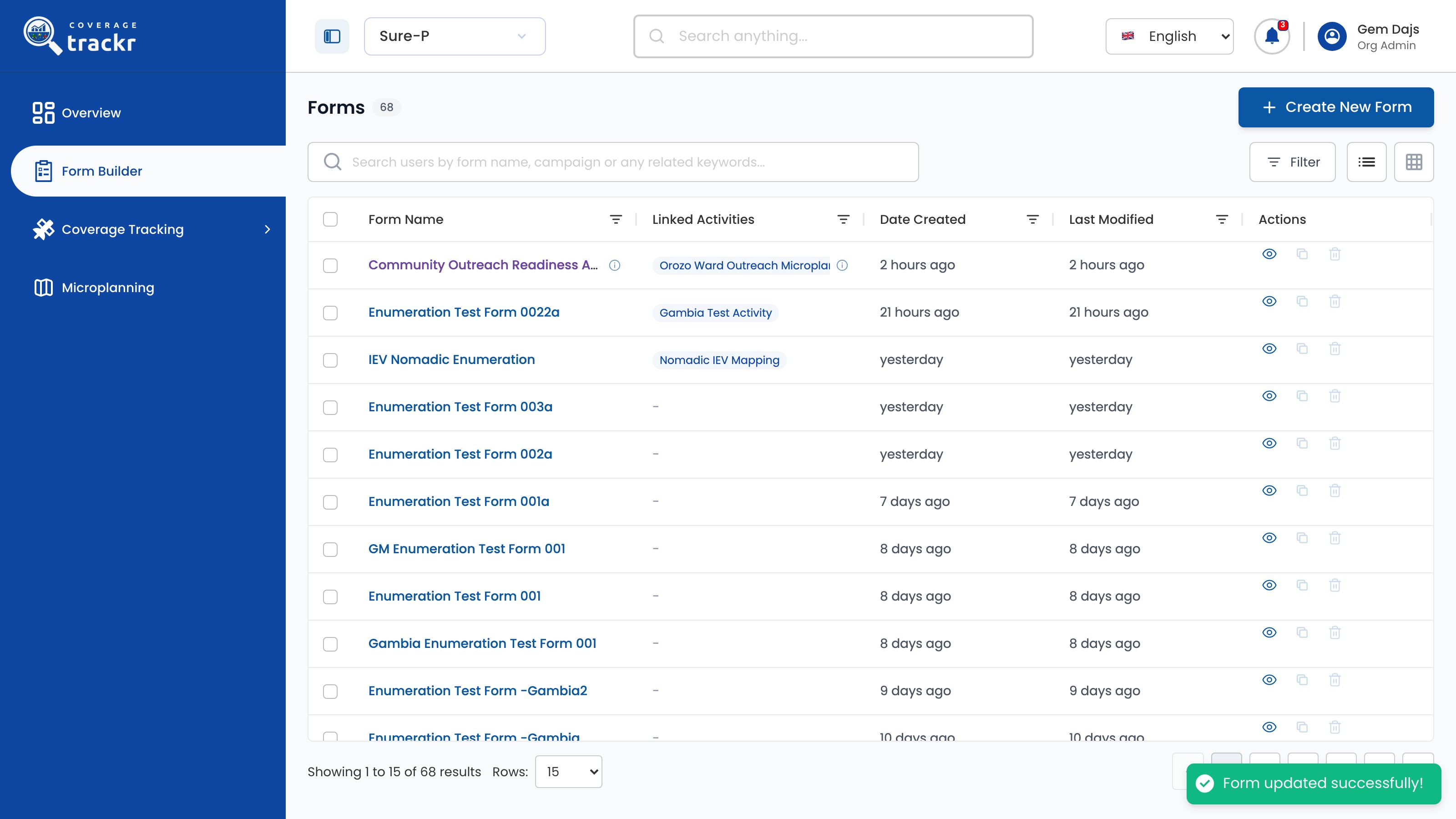This screenshot has width=1456, height=819.
Task: Open the Filter button
Action: 1293,162
